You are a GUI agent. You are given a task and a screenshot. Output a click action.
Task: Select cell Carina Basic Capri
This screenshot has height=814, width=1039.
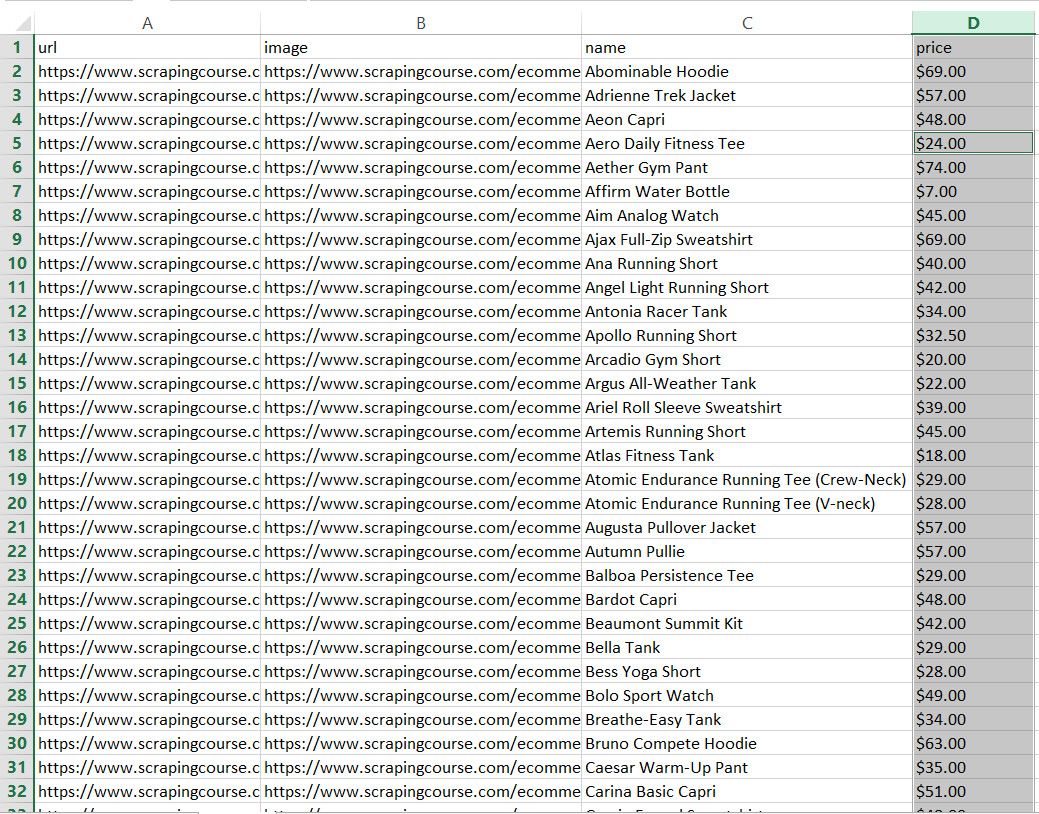(x=747, y=791)
